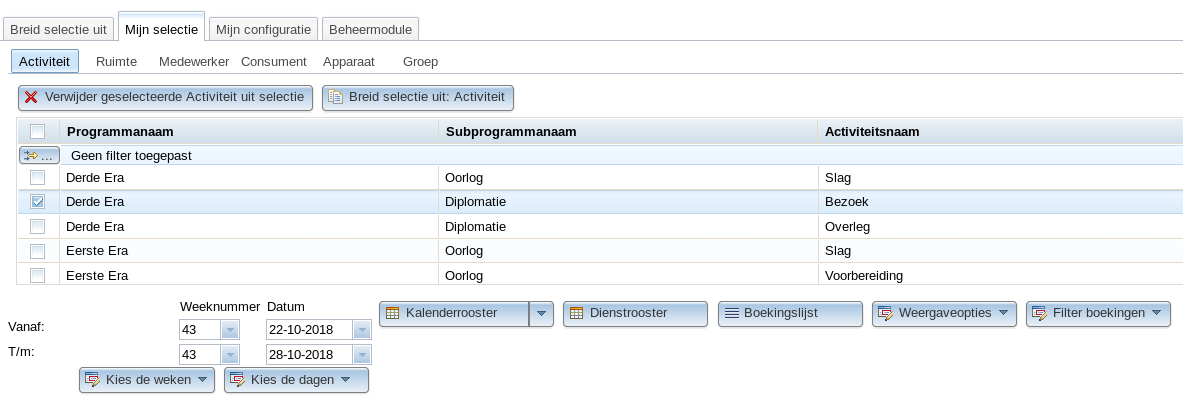Click the Kies de dagen button
1183x400 pixels.
tap(297, 380)
